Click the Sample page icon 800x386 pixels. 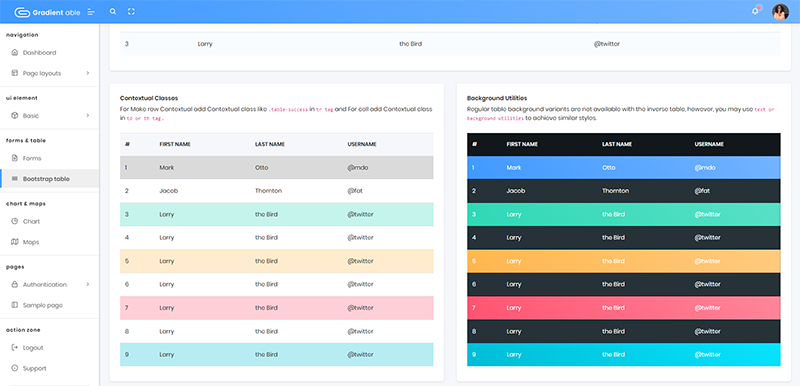pyautogui.click(x=14, y=305)
